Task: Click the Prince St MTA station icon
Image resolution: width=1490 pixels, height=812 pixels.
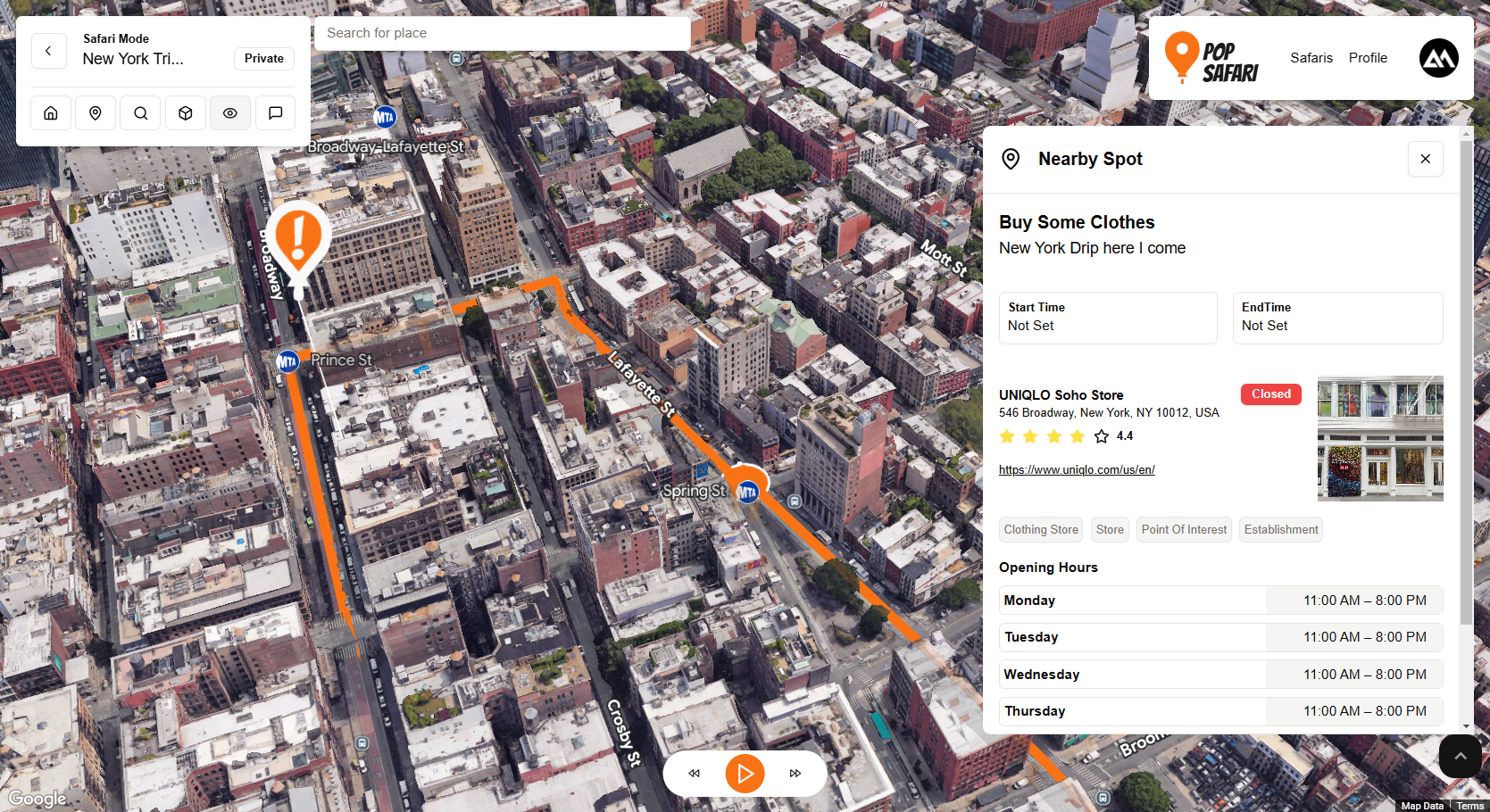Action: [x=287, y=361]
